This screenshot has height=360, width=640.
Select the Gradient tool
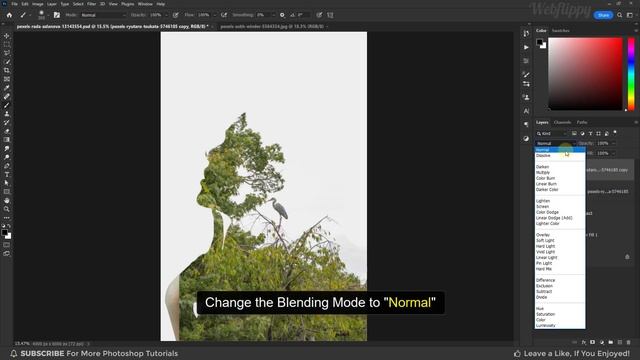7,140
